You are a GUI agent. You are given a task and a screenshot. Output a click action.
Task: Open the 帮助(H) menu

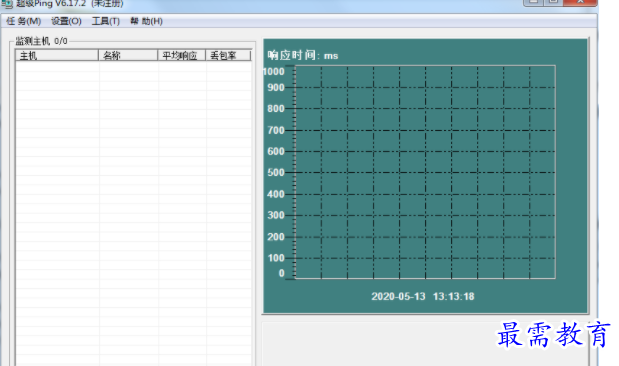tap(146, 21)
